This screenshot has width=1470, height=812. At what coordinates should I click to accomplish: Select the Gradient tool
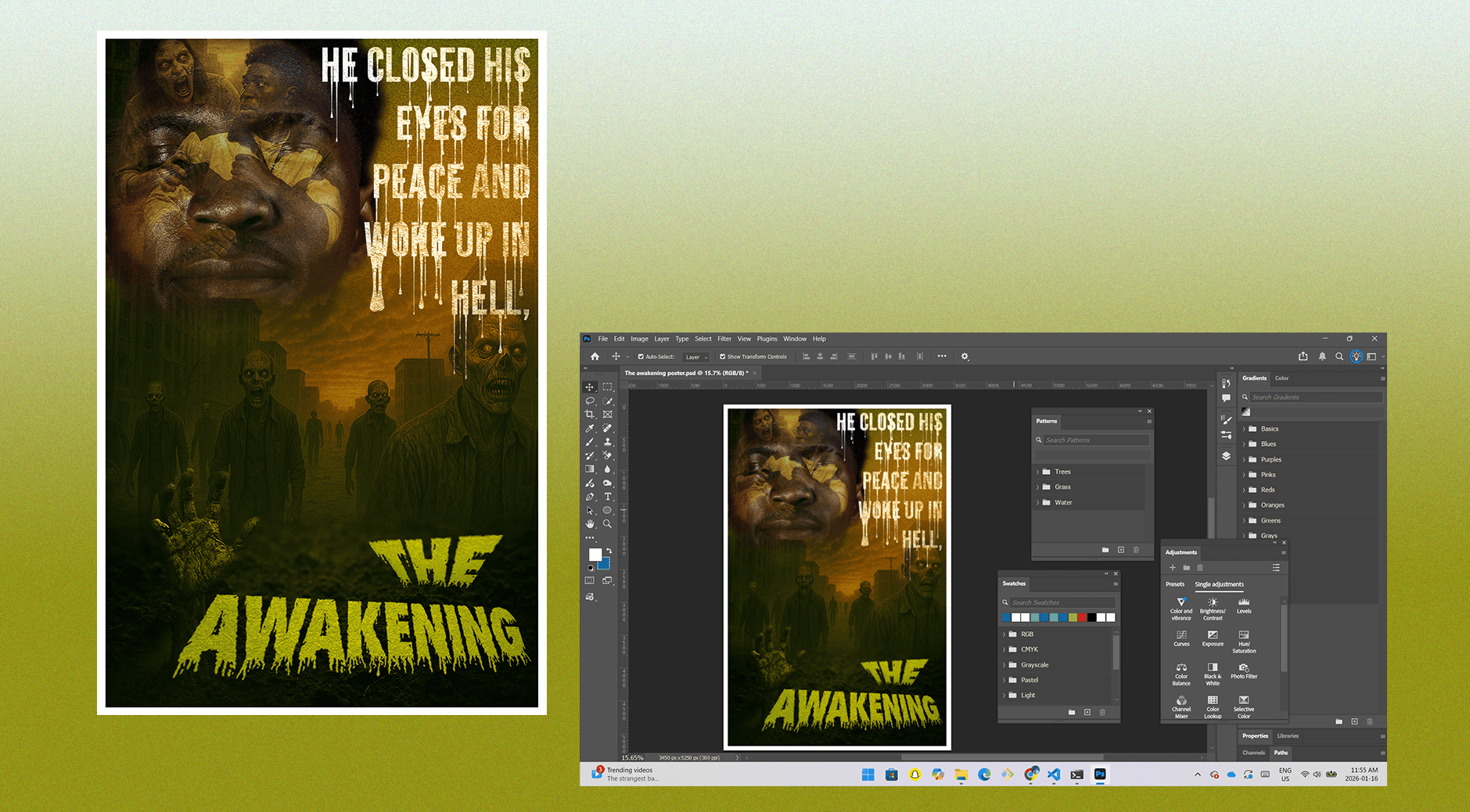click(590, 469)
